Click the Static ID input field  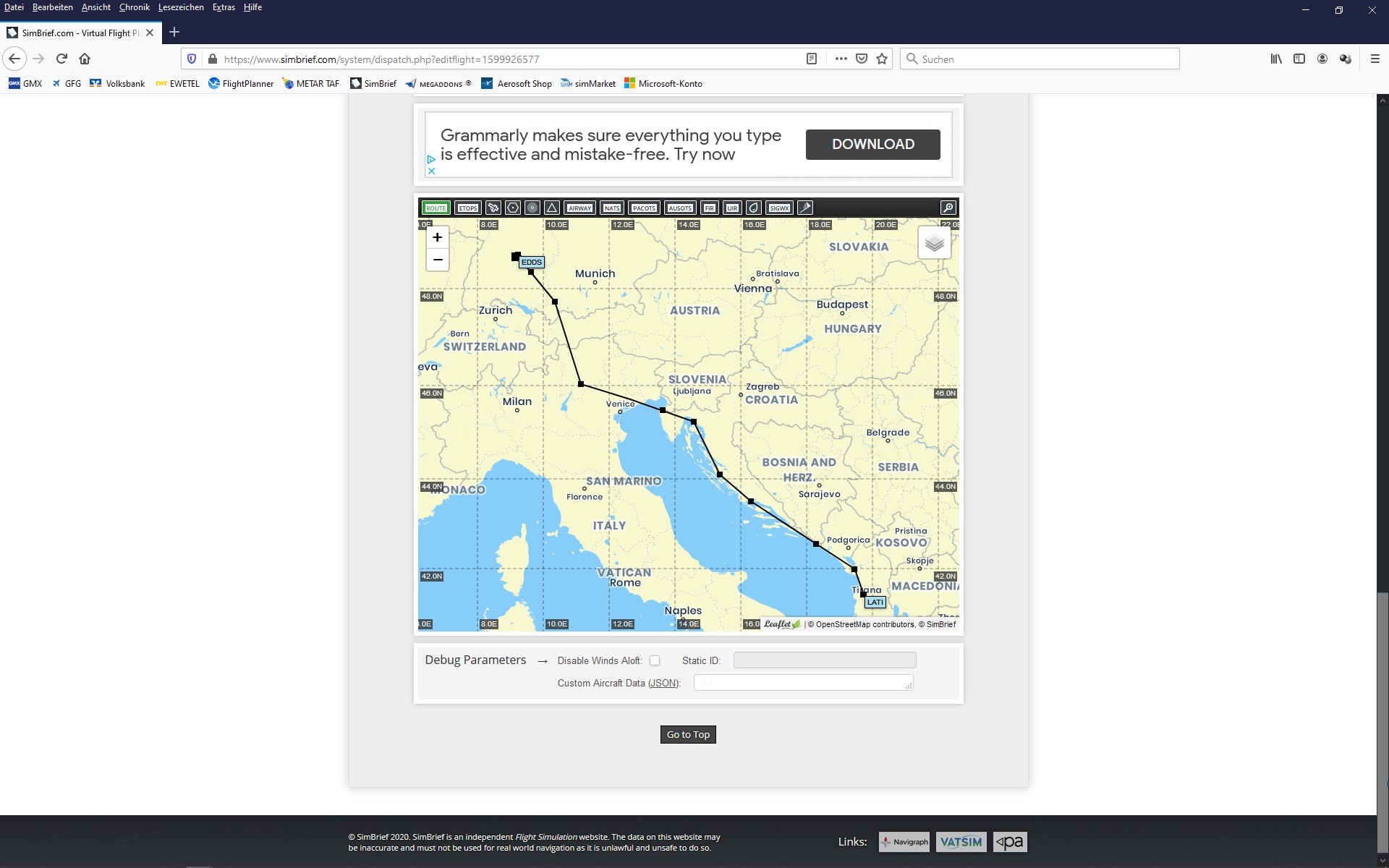tap(824, 660)
